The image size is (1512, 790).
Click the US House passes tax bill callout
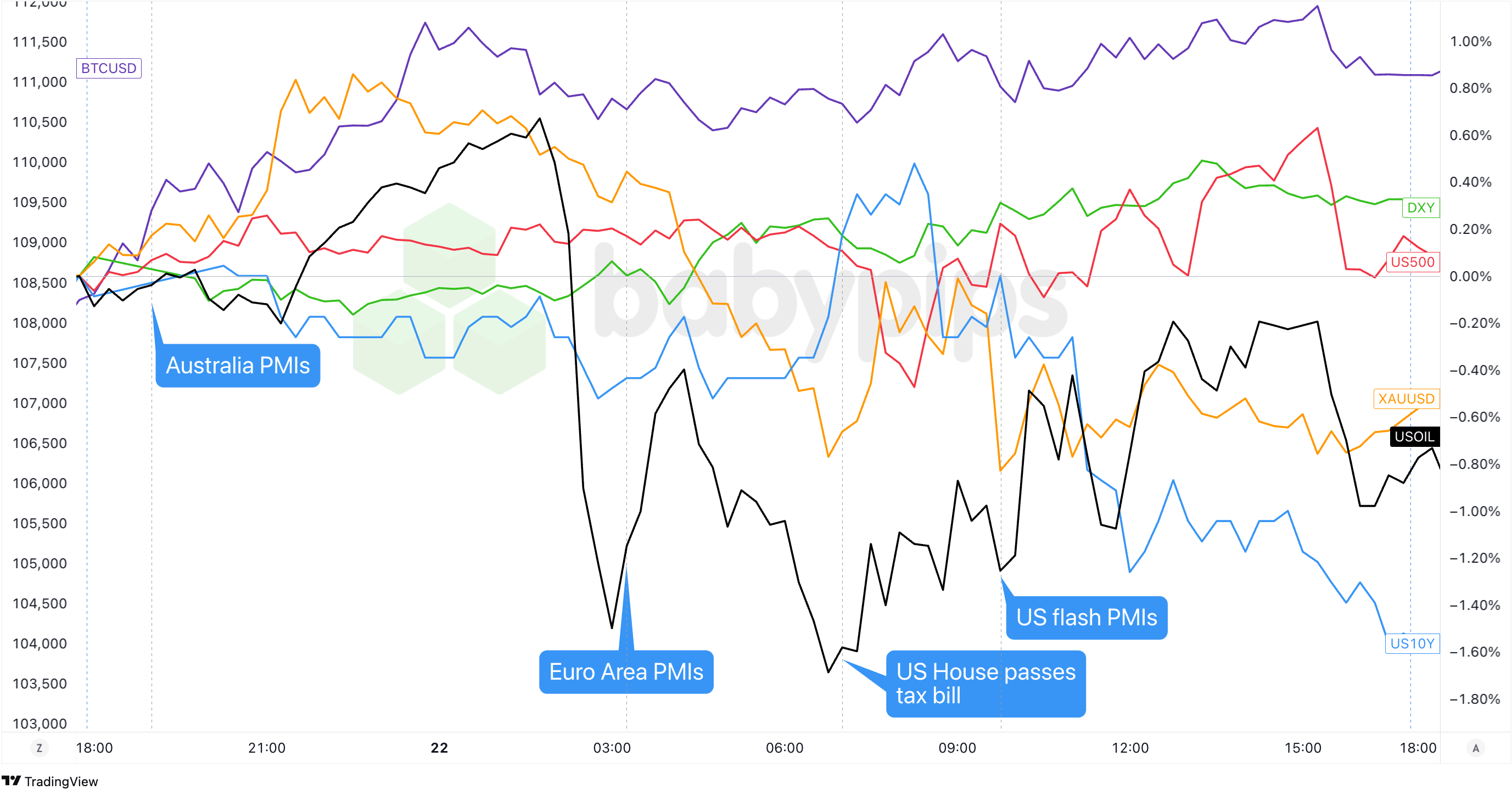(985, 683)
